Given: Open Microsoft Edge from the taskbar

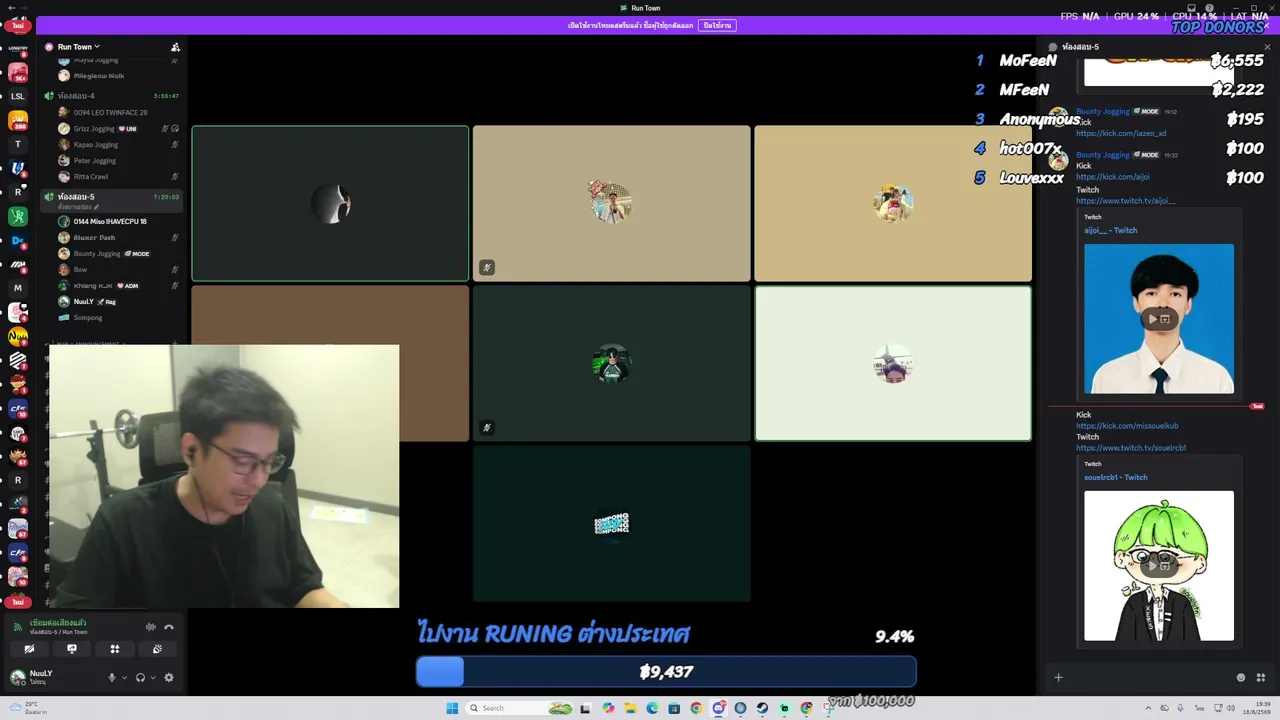Looking at the screenshot, I should pyautogui.click(x=652, y=708).
